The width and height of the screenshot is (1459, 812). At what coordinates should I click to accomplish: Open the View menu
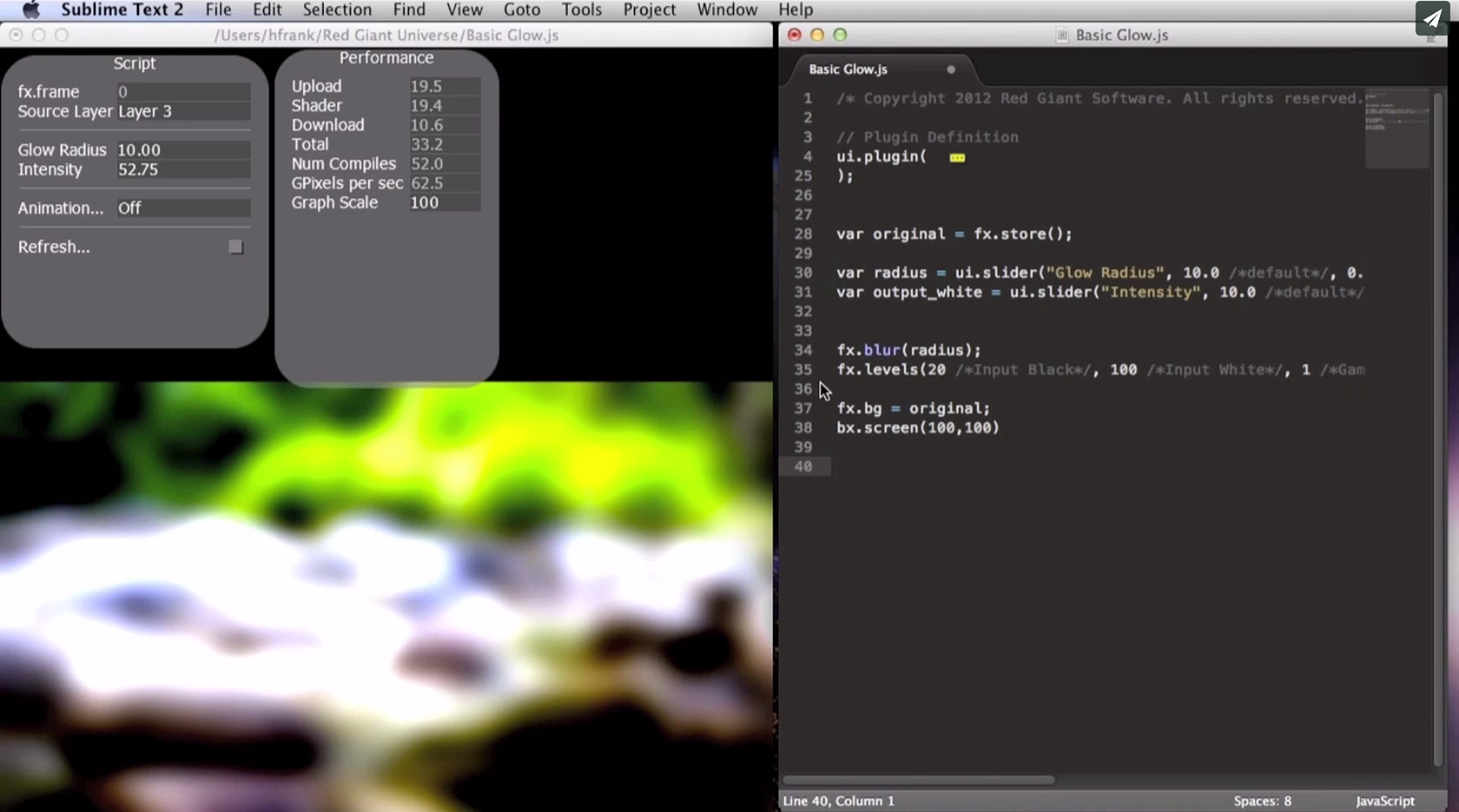[465, 10]
